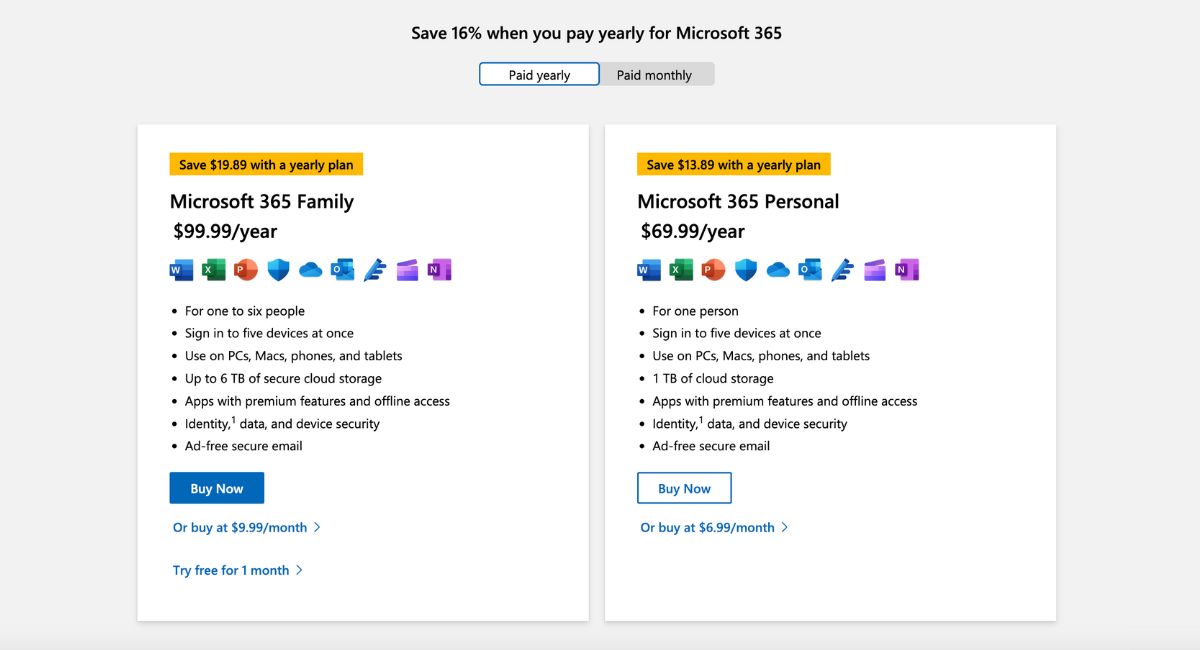Viewport: 1200px width, 650px height.
Task: Click Buy Now for Microsoft 365 Family
Action: [216, 488]
